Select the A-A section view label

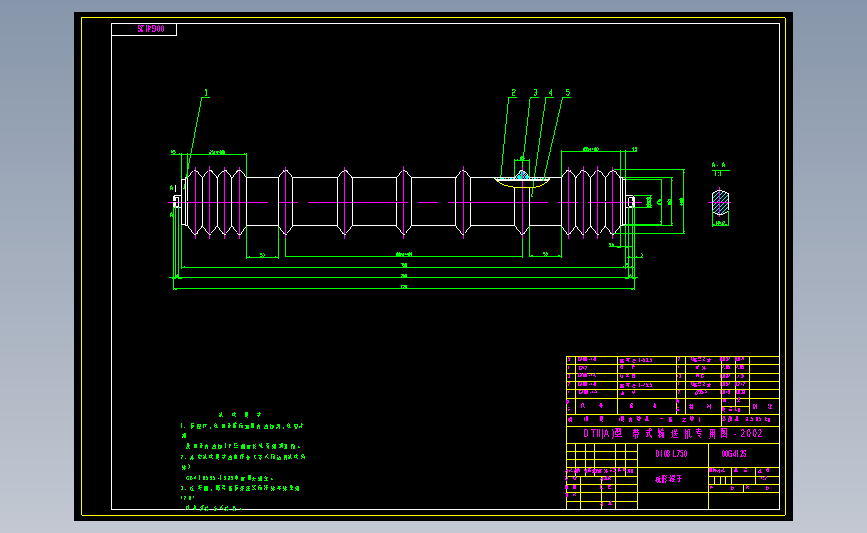[718, 165]
